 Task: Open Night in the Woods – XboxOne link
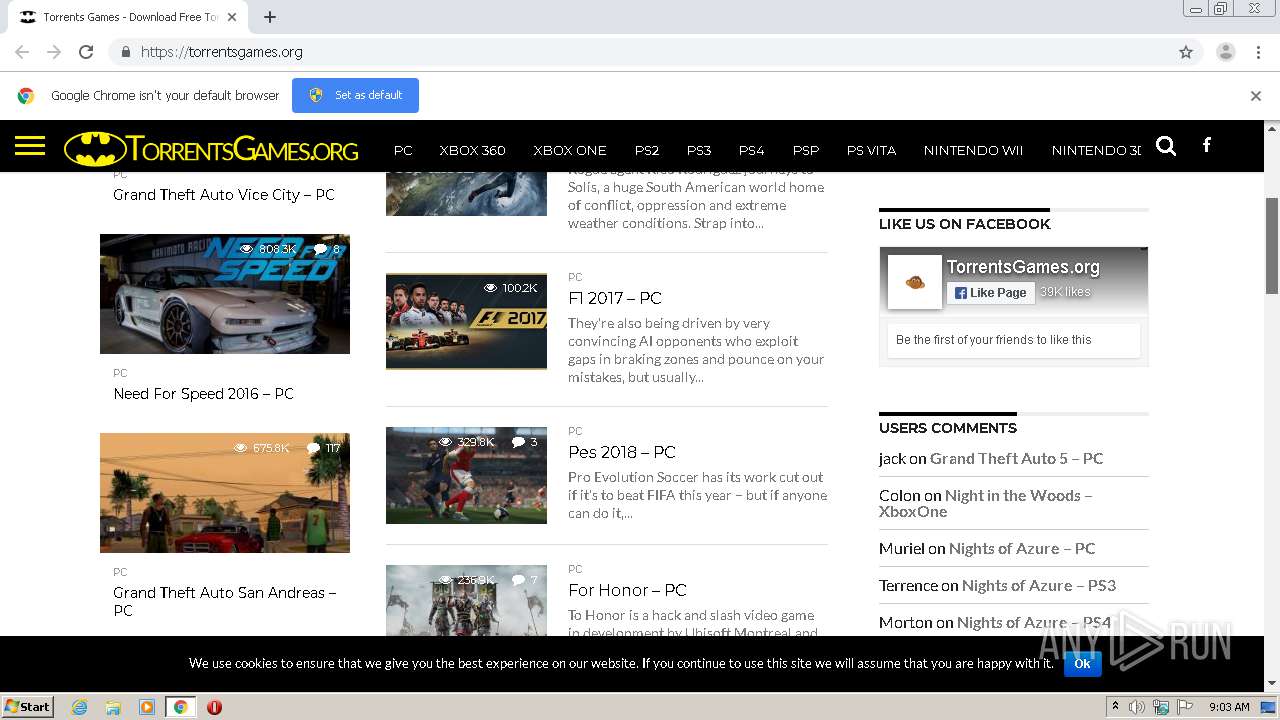point(985,503)
